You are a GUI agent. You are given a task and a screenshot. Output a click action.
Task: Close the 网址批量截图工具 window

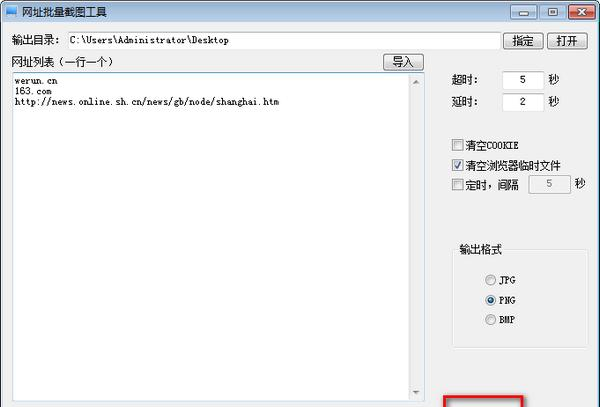(582, 12)
